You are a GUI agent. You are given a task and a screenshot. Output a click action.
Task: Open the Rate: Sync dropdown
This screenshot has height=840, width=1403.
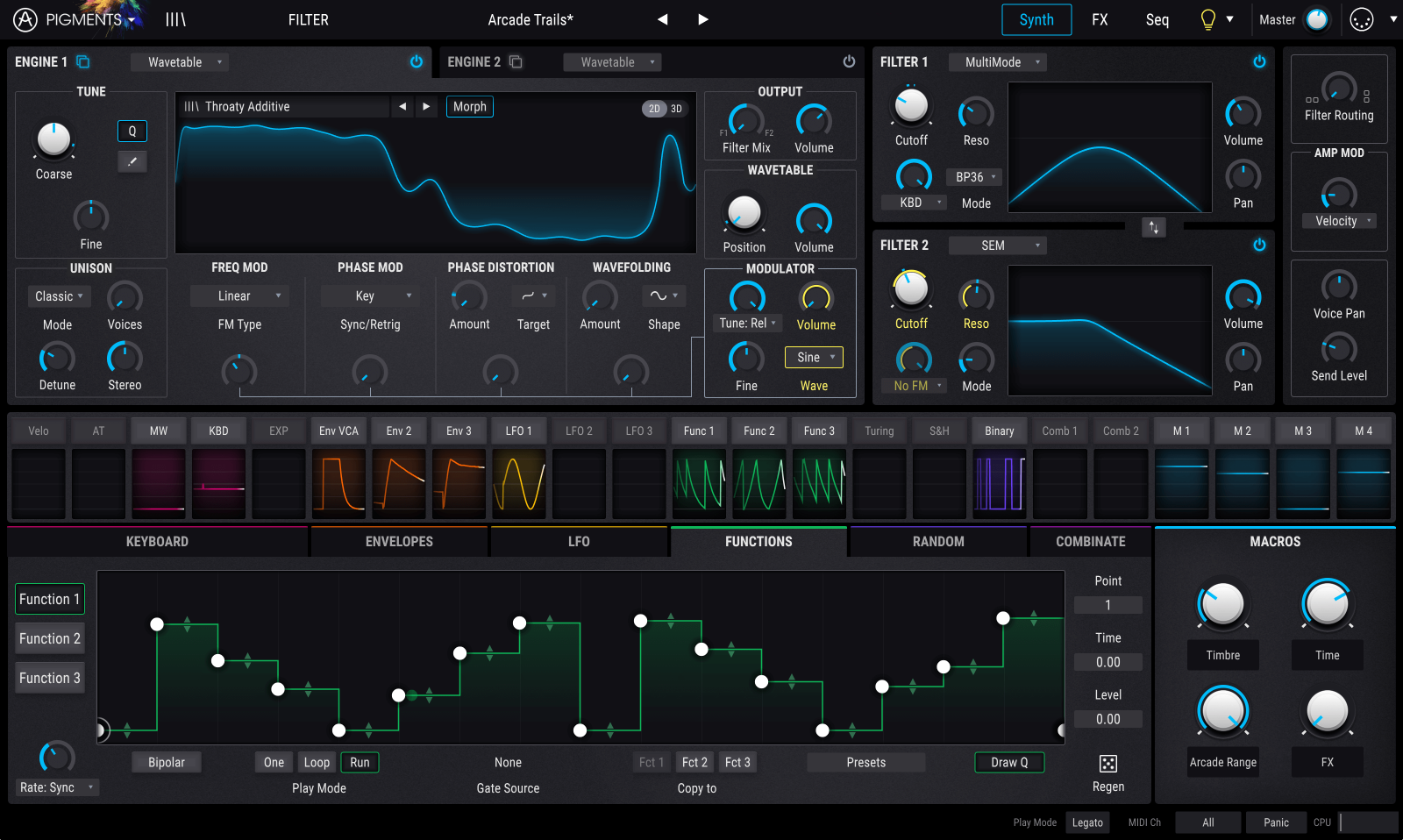[x=57, y=787]
